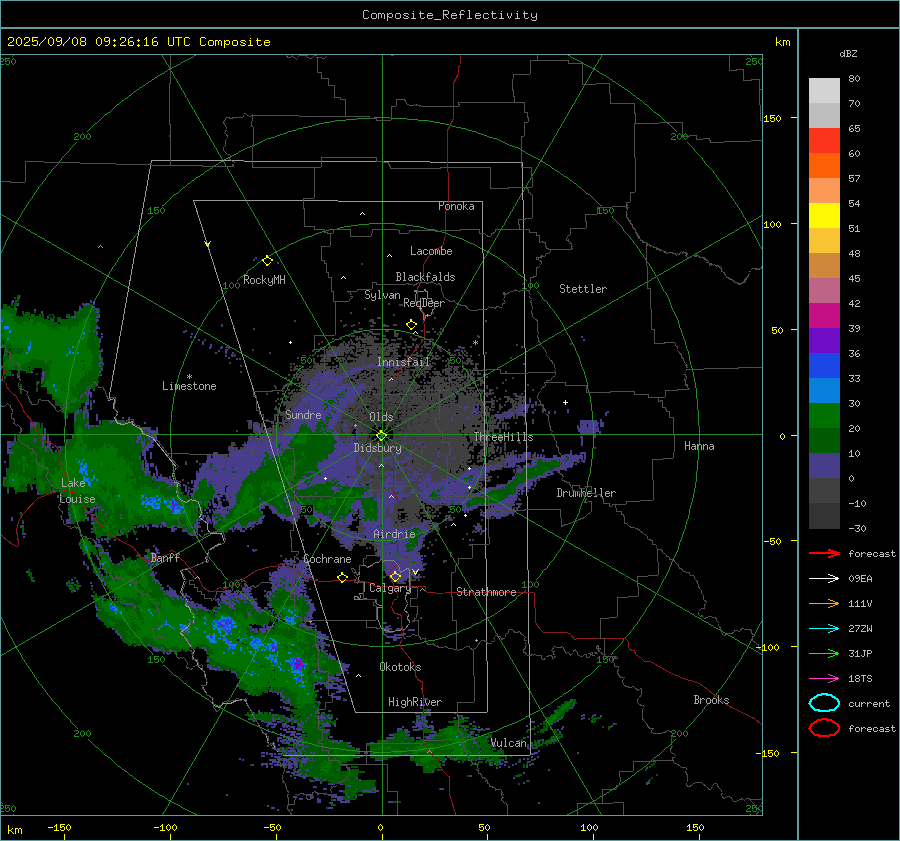The image size is (900, 841).
Task: Click the -150 tick label on right axis
Action: 769,753
